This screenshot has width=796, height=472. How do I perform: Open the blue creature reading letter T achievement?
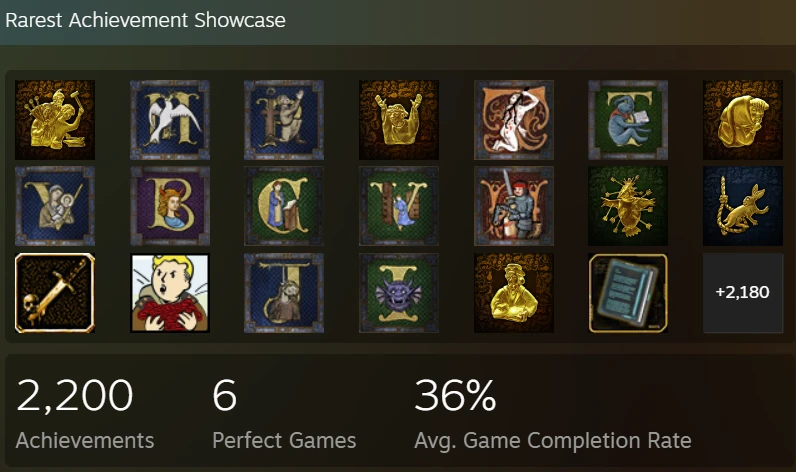click(628, 120)
